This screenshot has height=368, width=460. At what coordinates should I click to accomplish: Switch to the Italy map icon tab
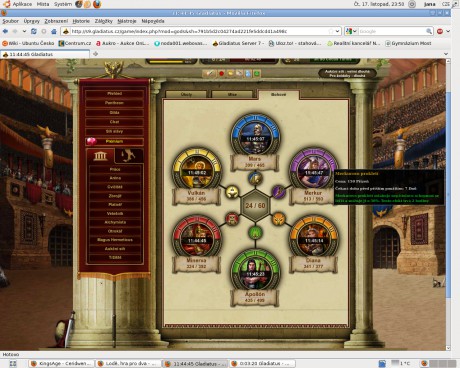click(129, 155)
